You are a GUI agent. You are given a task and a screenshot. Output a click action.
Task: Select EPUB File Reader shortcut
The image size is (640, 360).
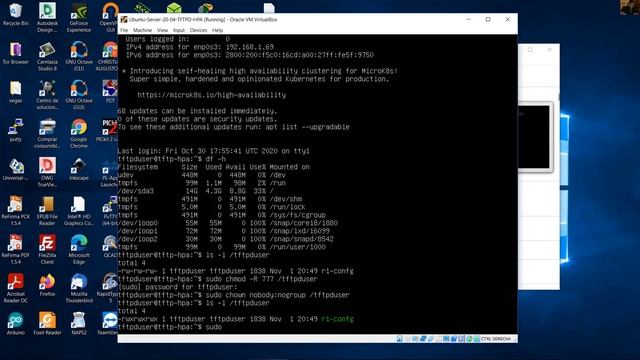click(47, 211)
